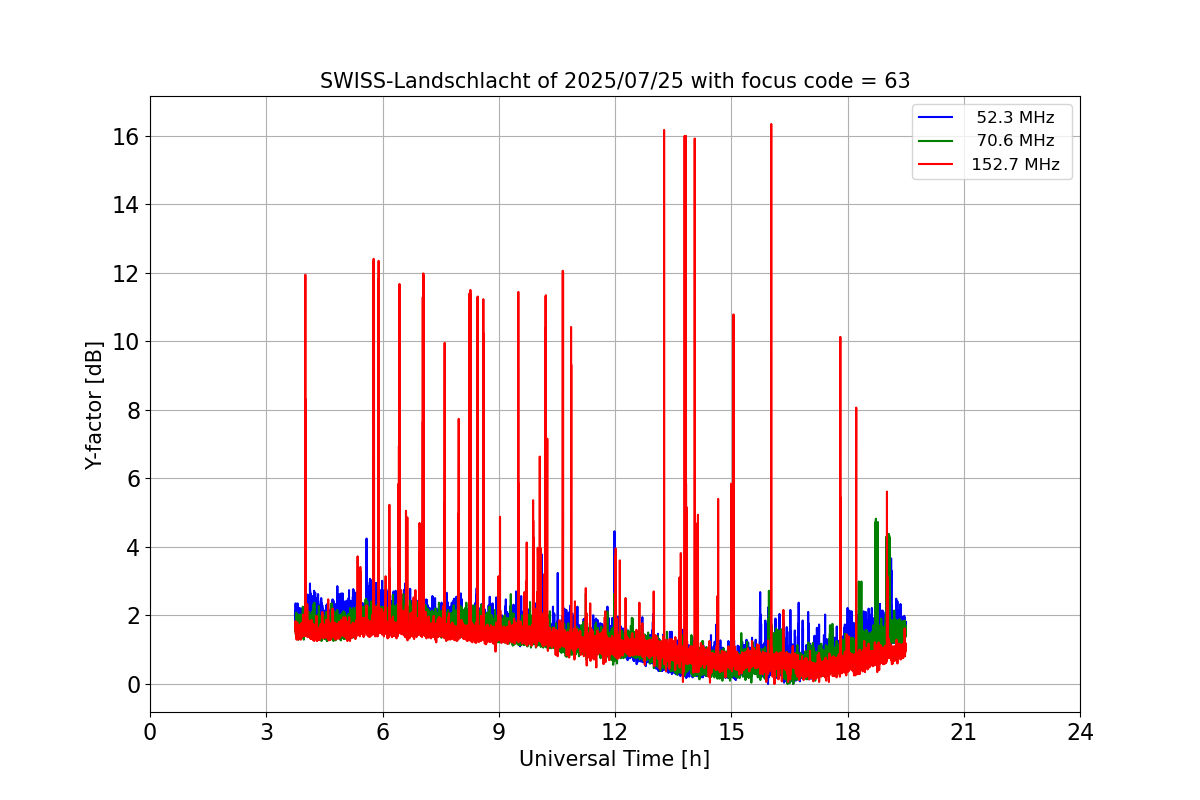
Task: Select the 152.7 MHz legend label
Action: tap(1015, 165)
